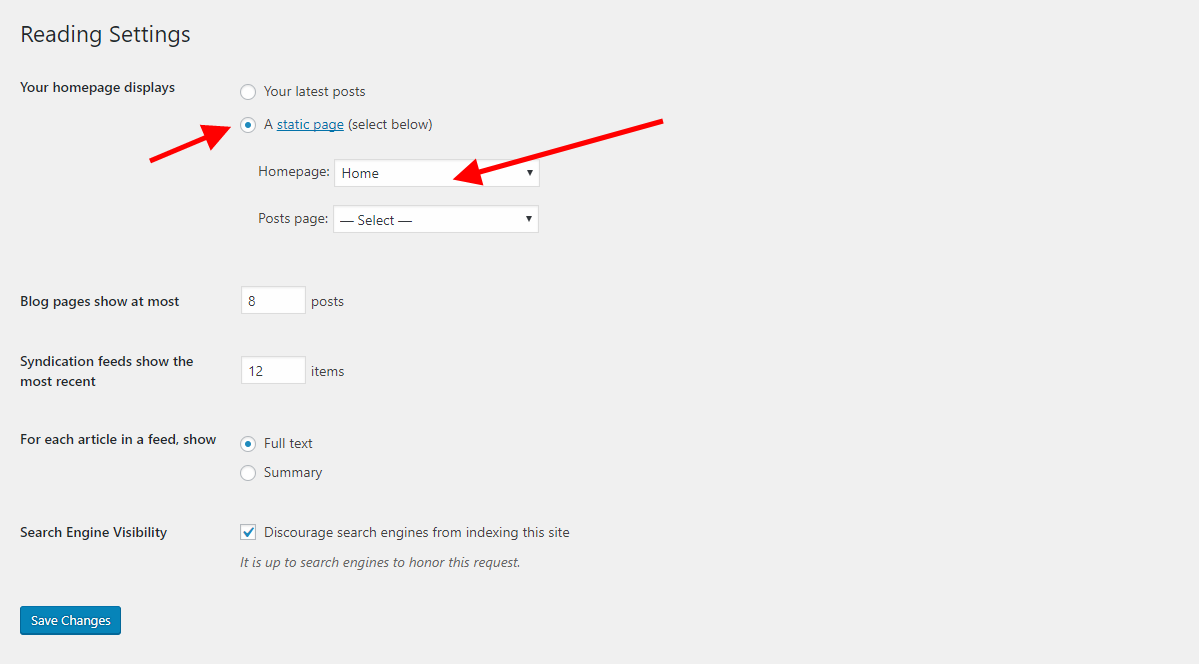Click the "Search Engine Visibility" row label

(93, 533)
